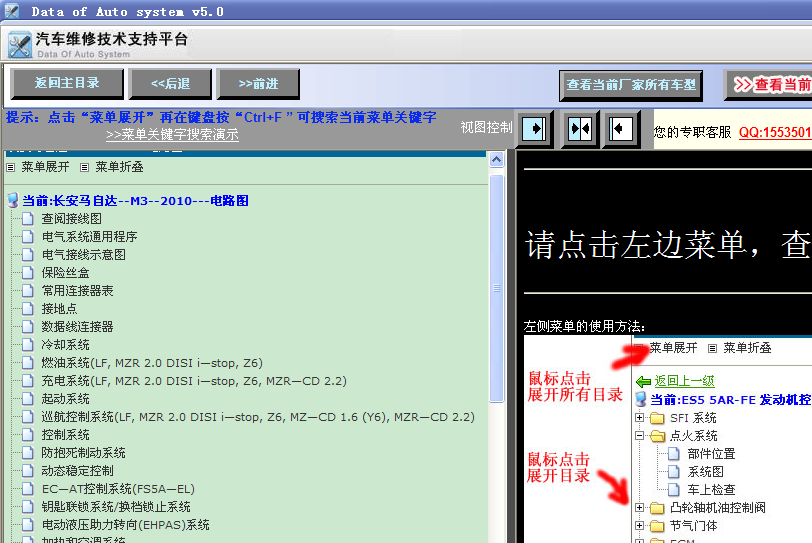
Task: Expand the 凸轮轴机油控制阀 folder plus box
Action: 640,507
